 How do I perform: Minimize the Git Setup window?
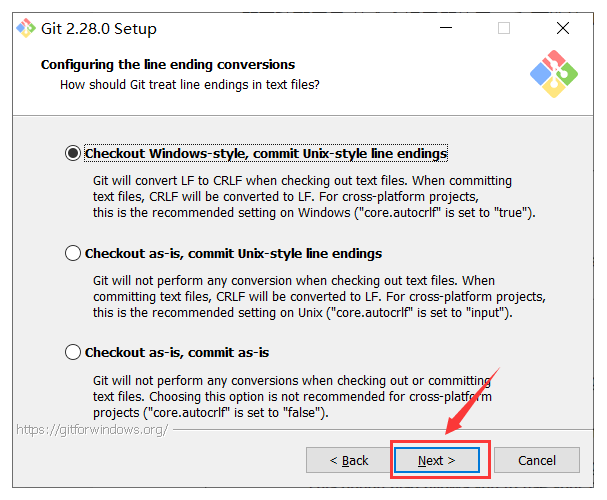coord(446,28)
